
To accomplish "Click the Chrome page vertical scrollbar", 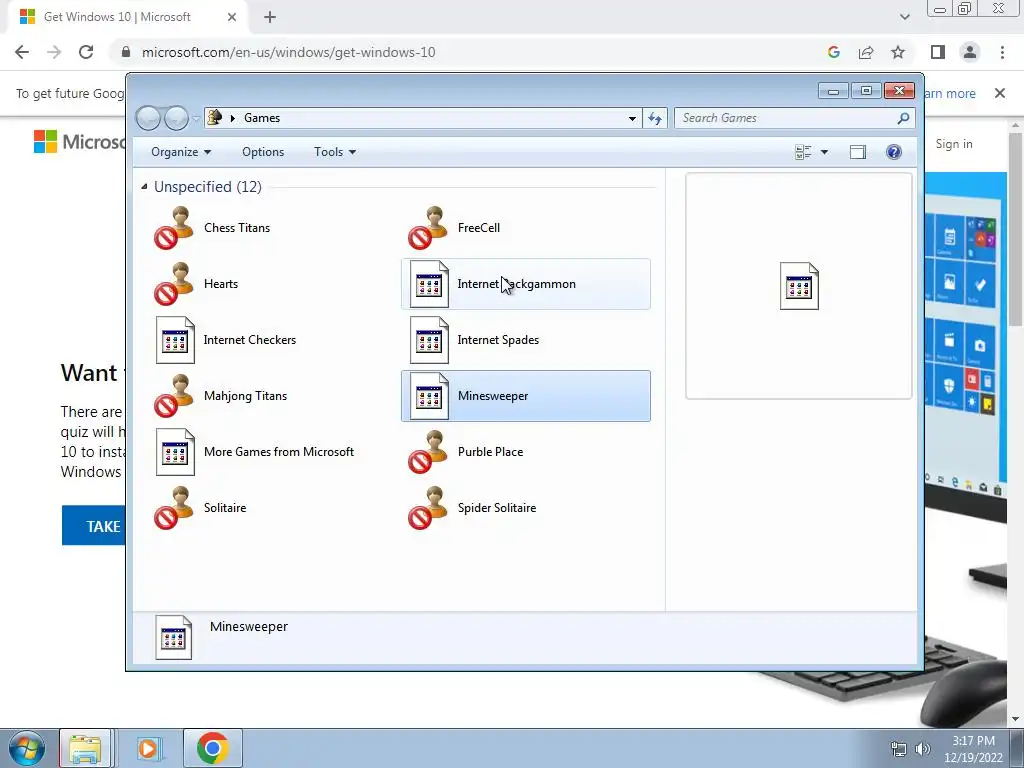I will click(1015, 229).
